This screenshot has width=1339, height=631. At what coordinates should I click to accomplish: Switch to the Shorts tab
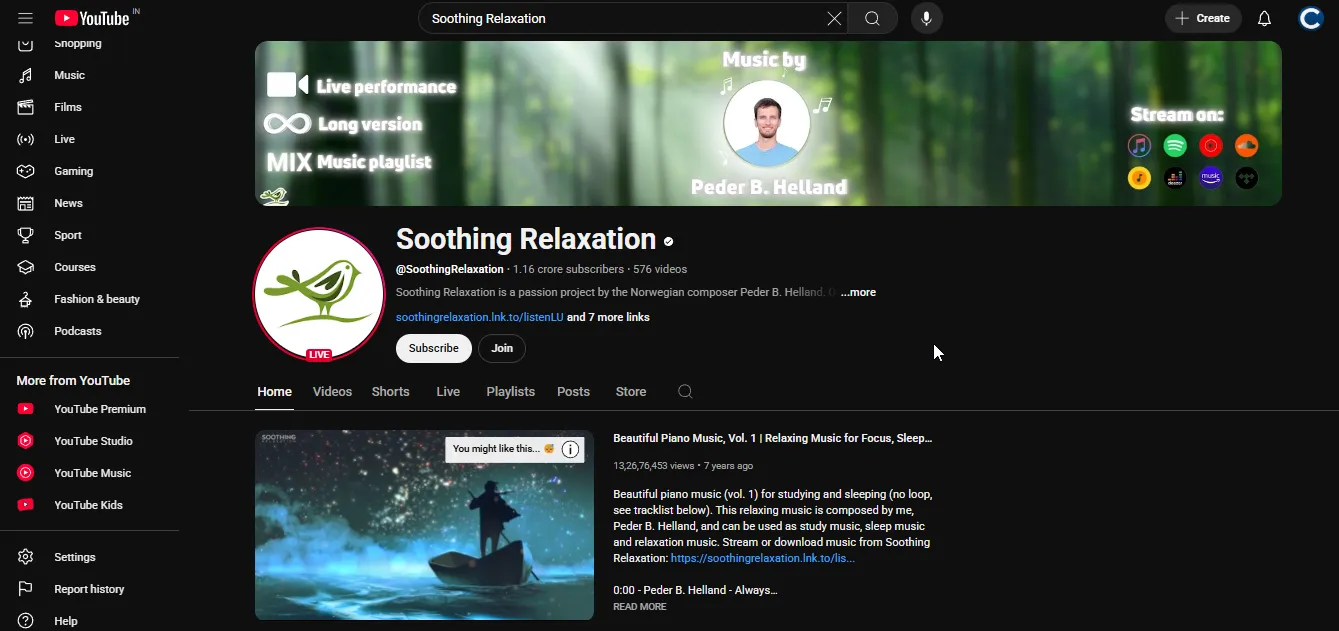coord(391,392)
